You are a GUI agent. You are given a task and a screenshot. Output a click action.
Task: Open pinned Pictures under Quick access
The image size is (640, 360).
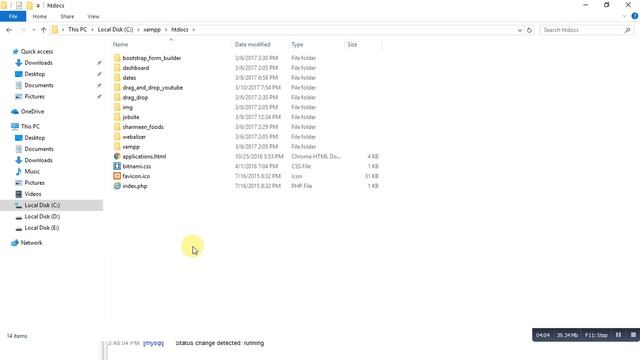coord(34,97)
